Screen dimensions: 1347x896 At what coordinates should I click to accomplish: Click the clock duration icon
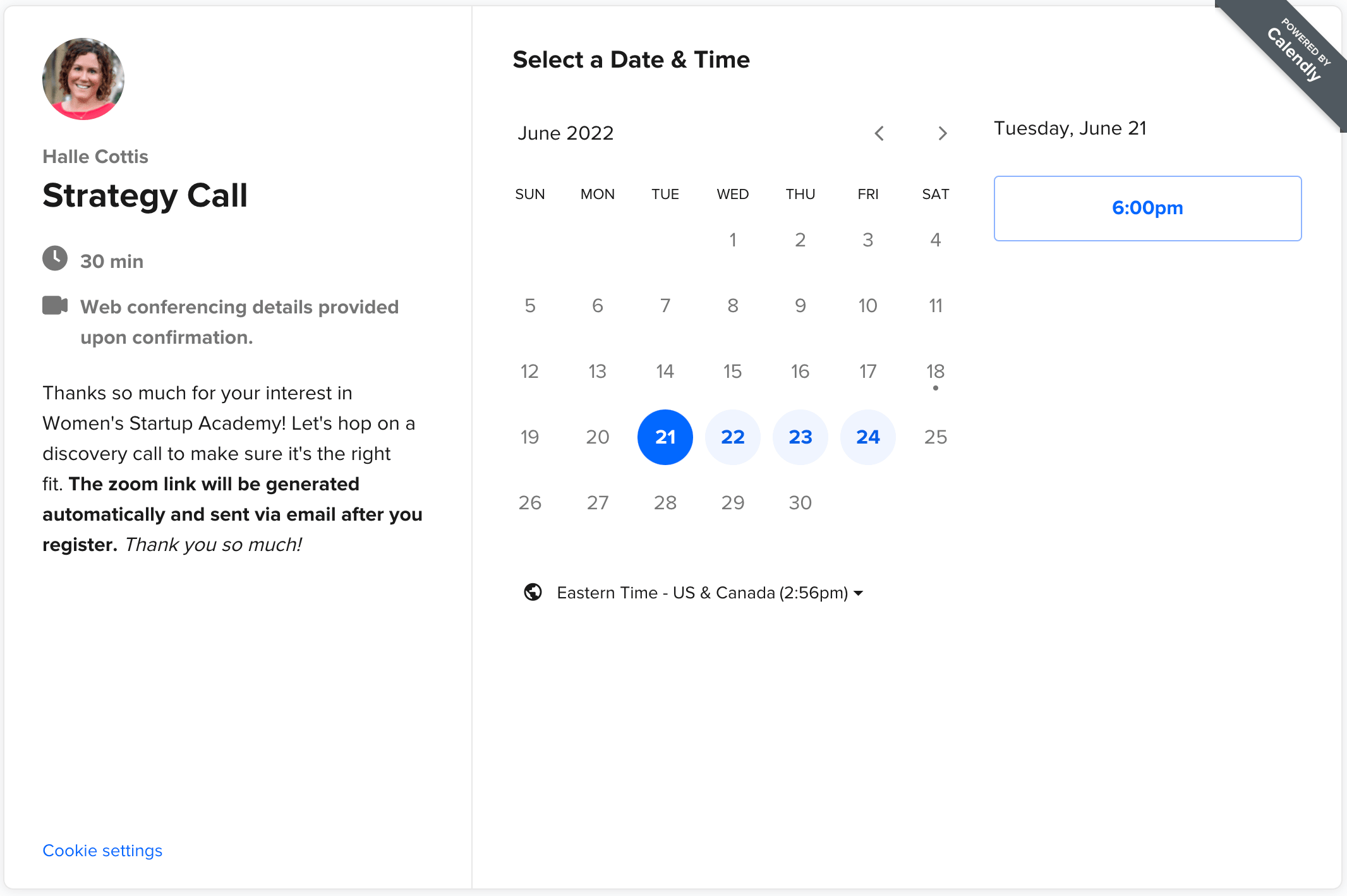[55, 258]
